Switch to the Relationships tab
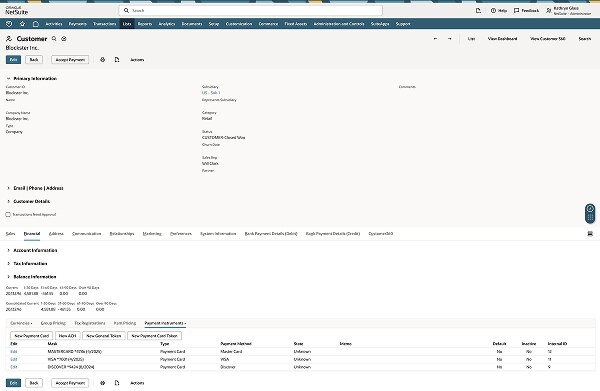 (x=122, y=234)
